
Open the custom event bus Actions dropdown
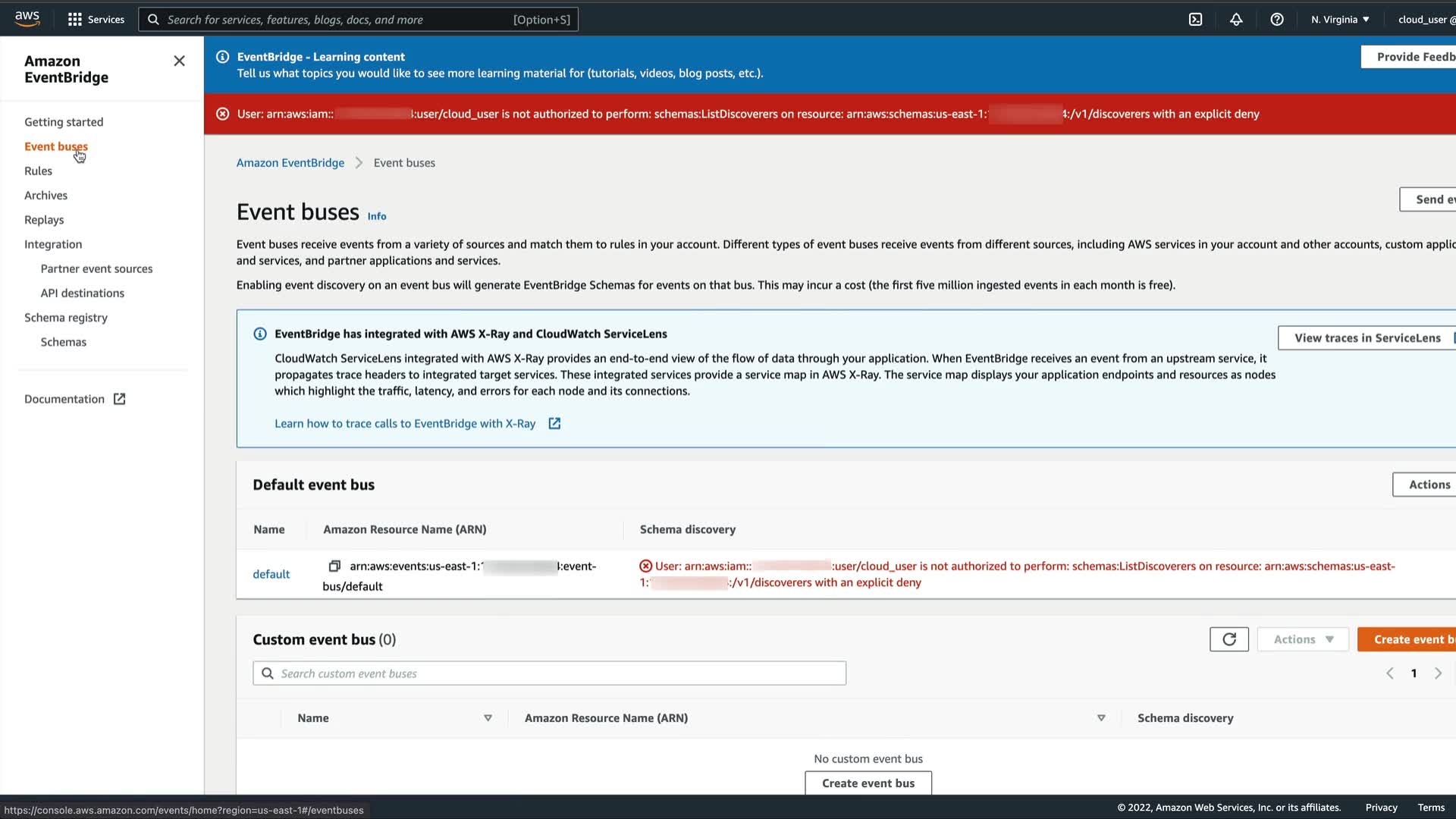pos(1302,639)
